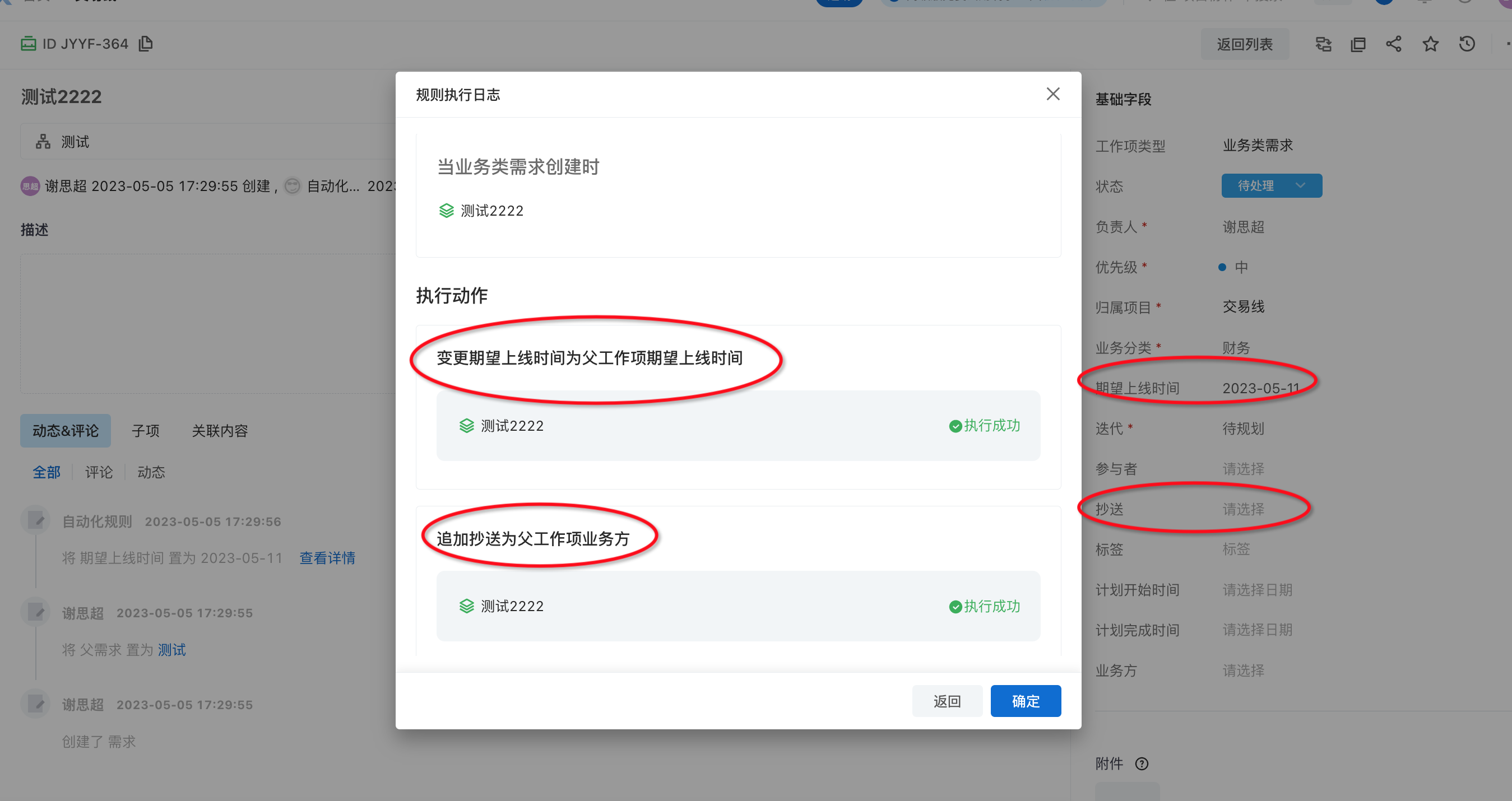Click the 计划开始时间 date field
This screenshot has width=1512, height=801.
tap(1256, 589)
